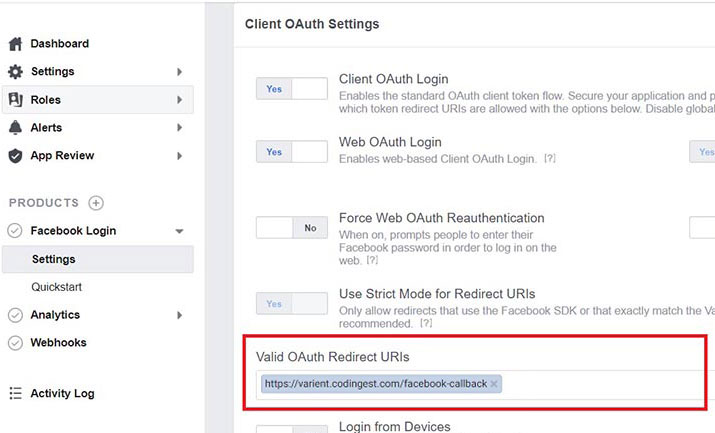This screenshot has height=433, width=715.
Task: Open the Webhooks product page
Action: click(58, 343)
